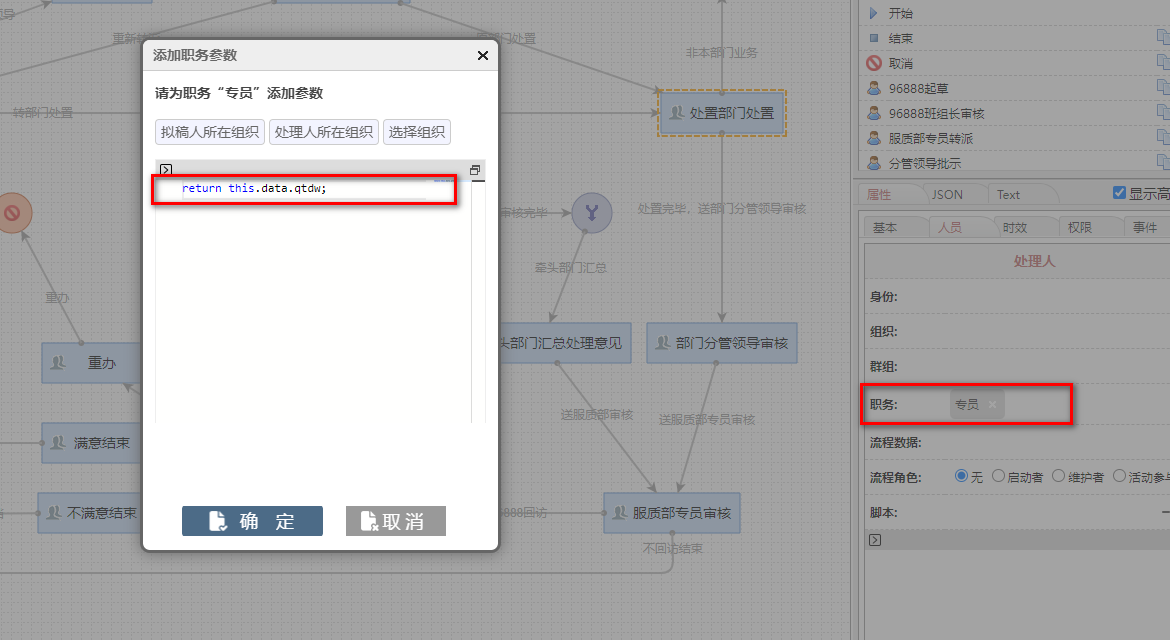Click the copy icon on 96888起草 row
The width and height of the screenshot is (1170, 640).
[x=1163, y=87]
